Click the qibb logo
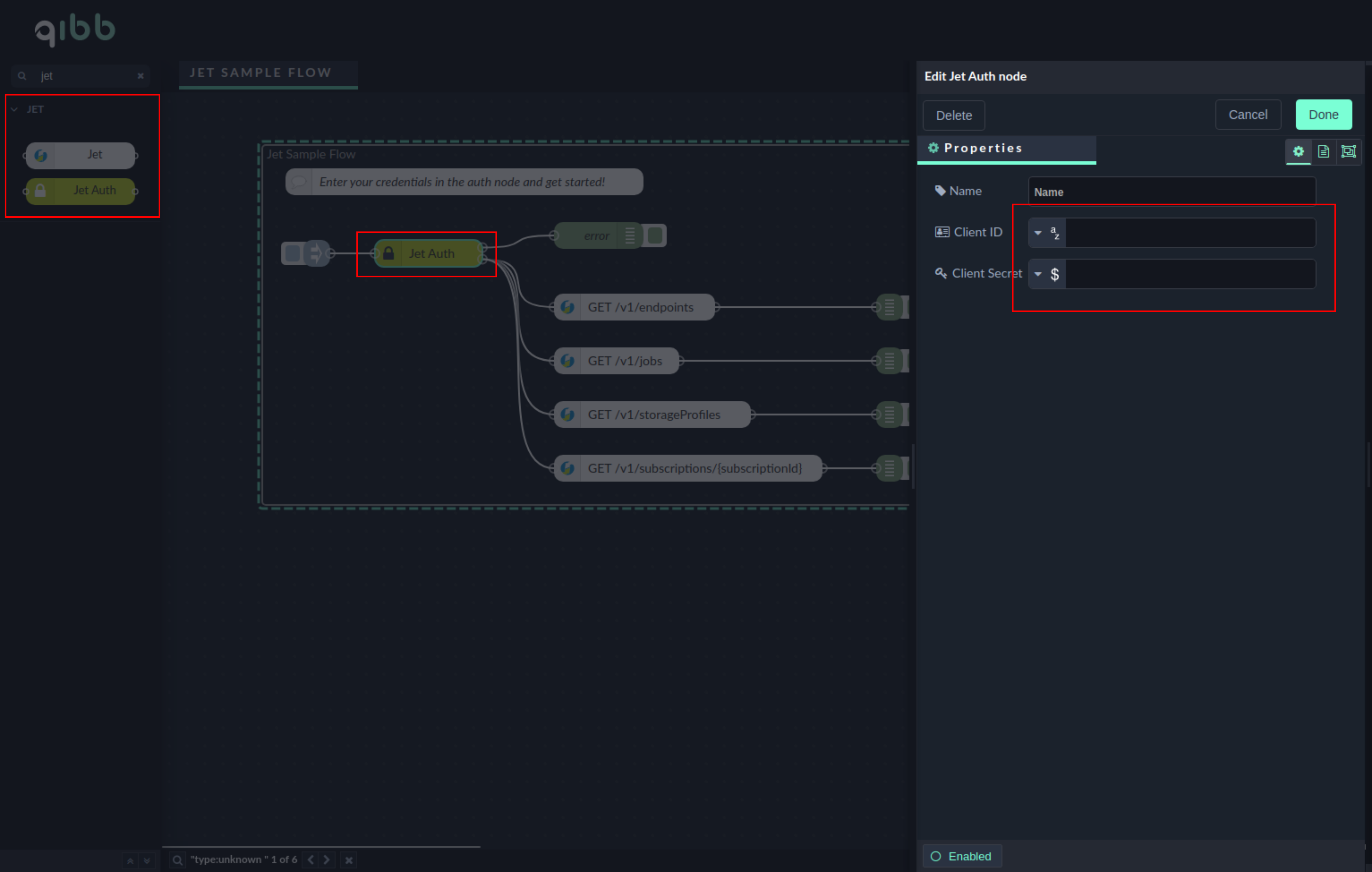The width and height of the screenshot is (1372, 872). click(x=75, y=30)
